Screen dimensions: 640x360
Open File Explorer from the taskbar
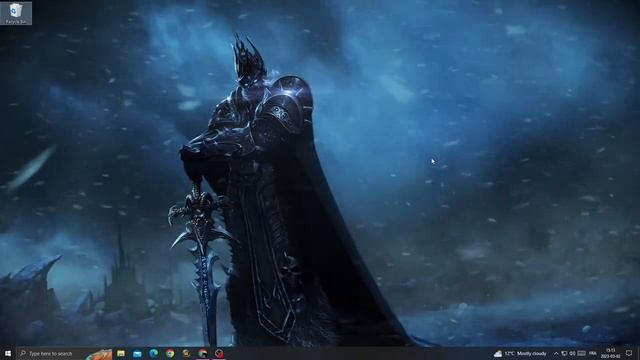tap(121, 353)
